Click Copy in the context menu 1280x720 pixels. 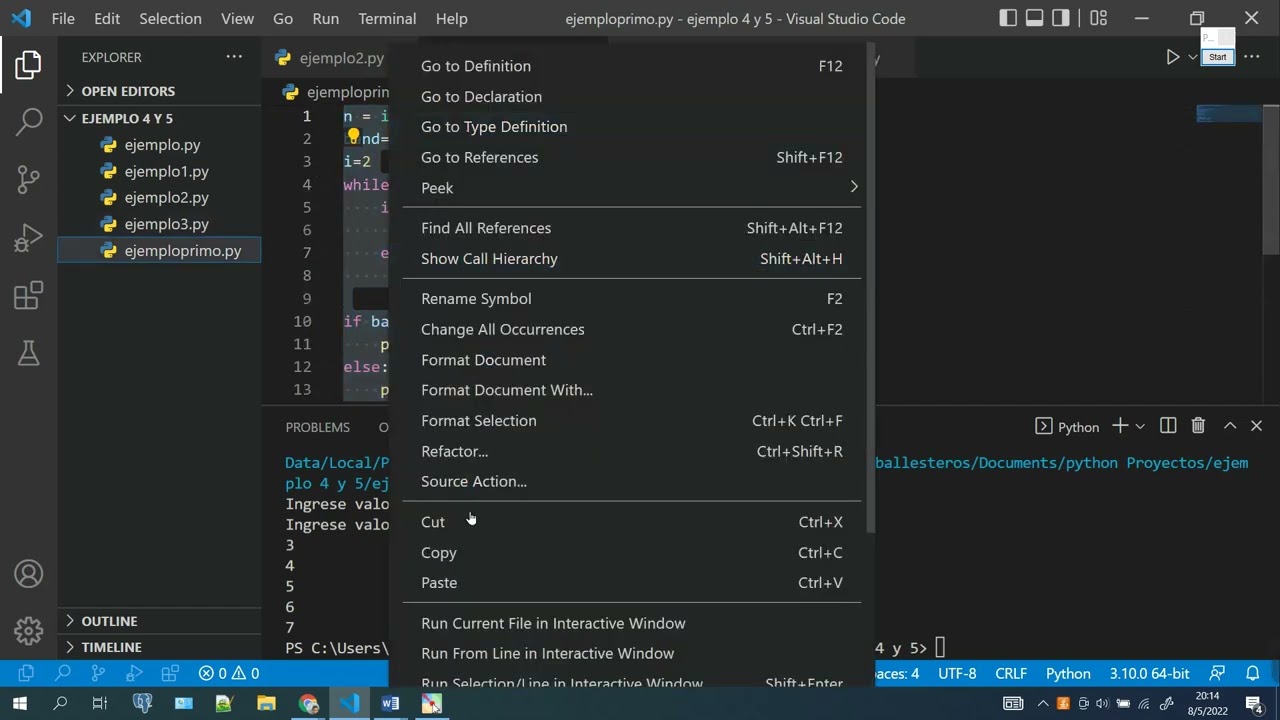coord(632,553)
